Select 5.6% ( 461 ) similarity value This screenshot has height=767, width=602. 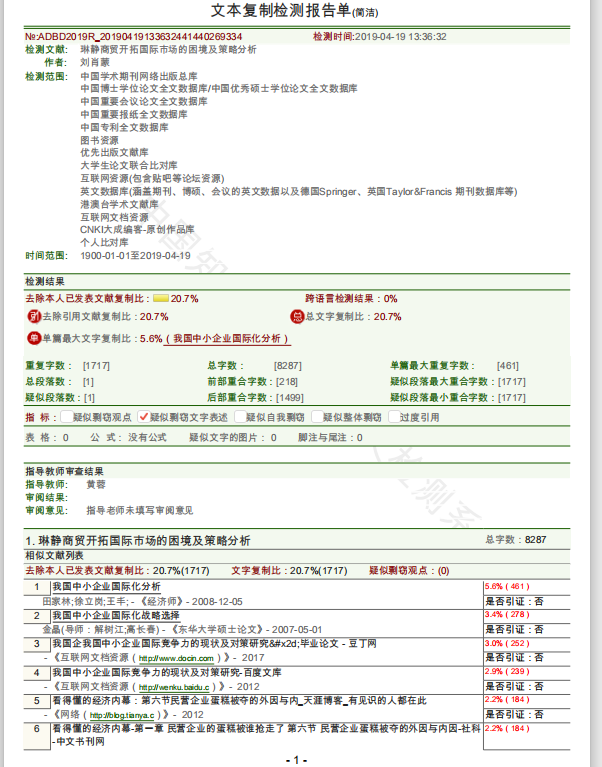pos(507,587)
